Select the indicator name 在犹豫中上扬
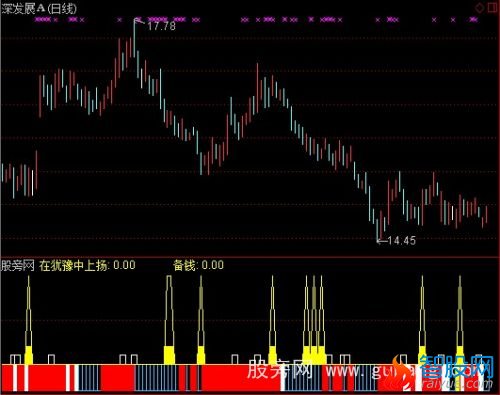 coord(73,265)
